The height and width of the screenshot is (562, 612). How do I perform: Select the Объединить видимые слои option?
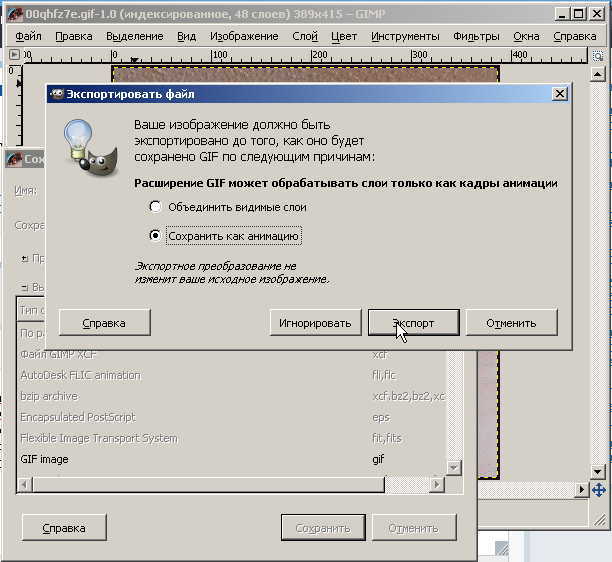click(154, 207)
